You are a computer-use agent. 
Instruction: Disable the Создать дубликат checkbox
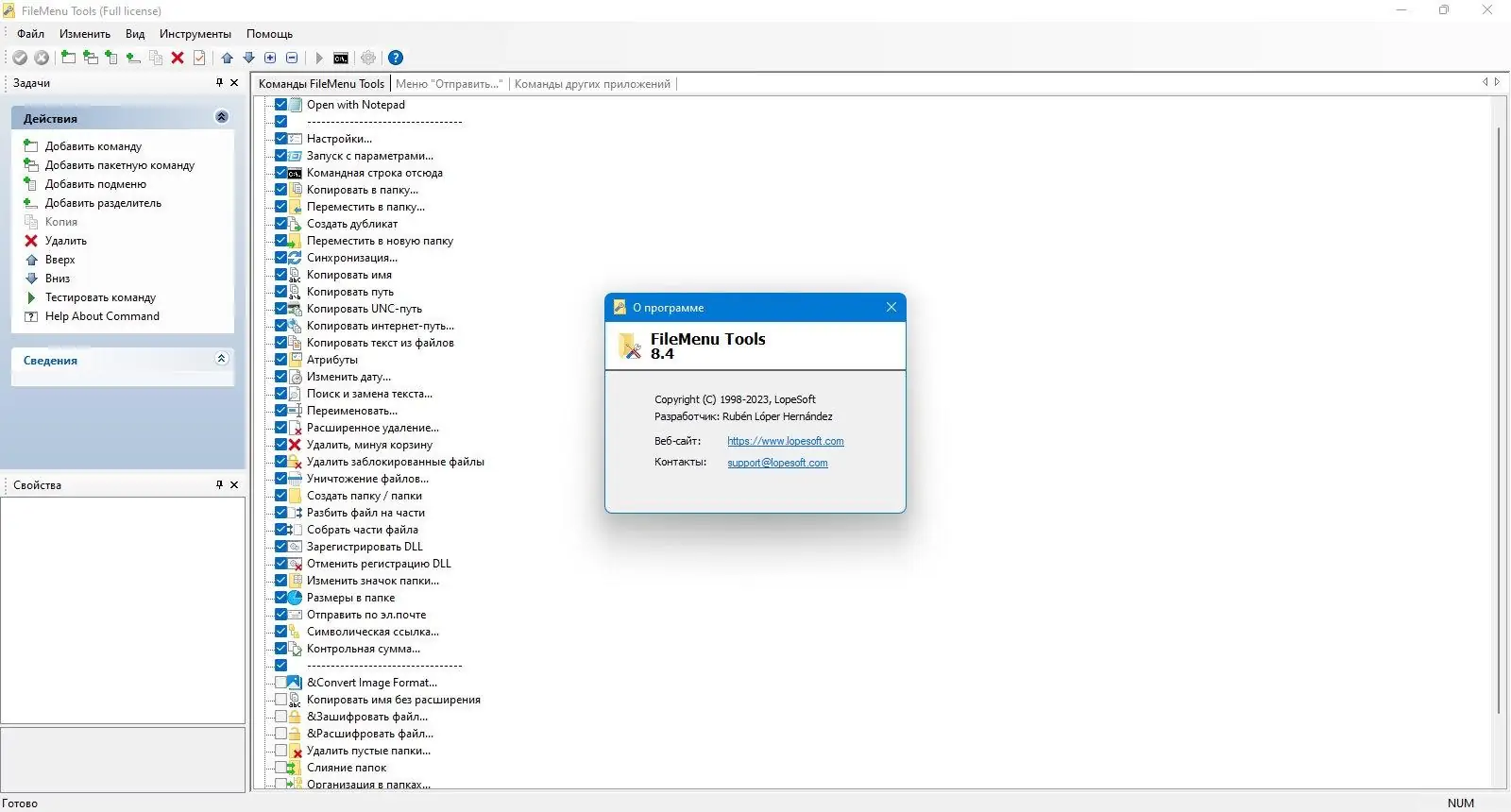tap(280, 224)
